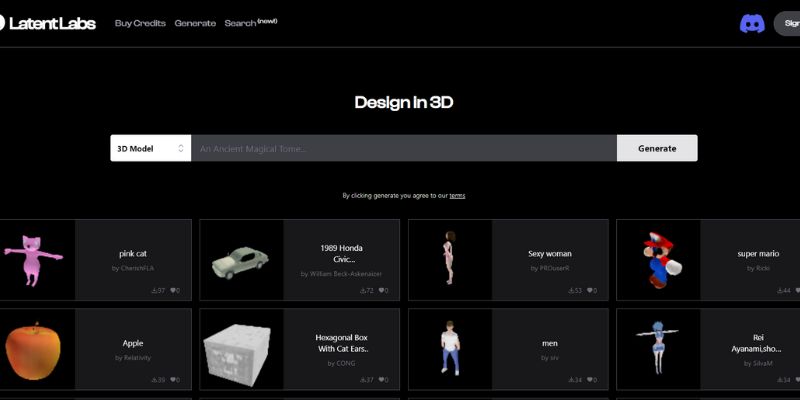Viewport: 800px width, 400px height.
Task: Click heart icon on Honda Civic card
Action: pos(381,290)
